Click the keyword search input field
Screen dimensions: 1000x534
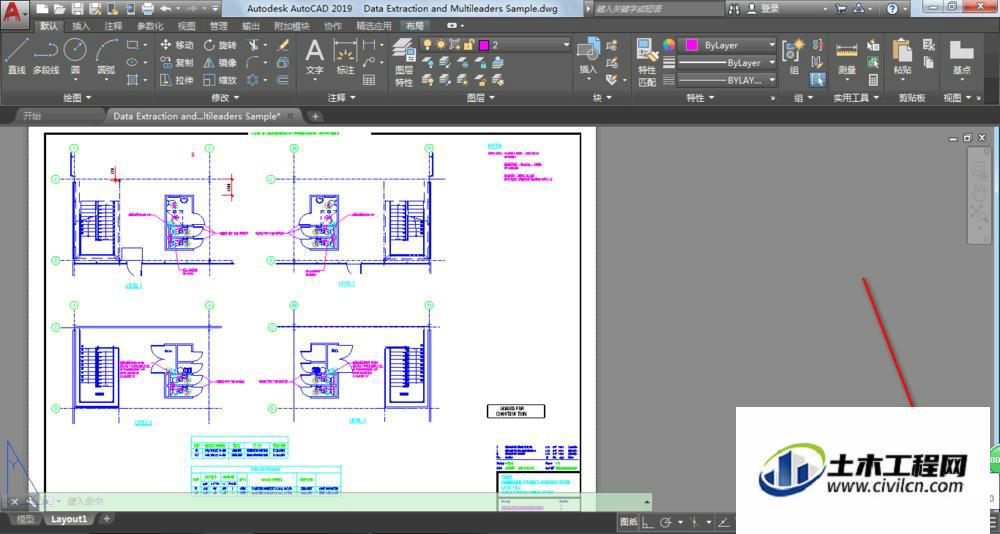[658, 9]
